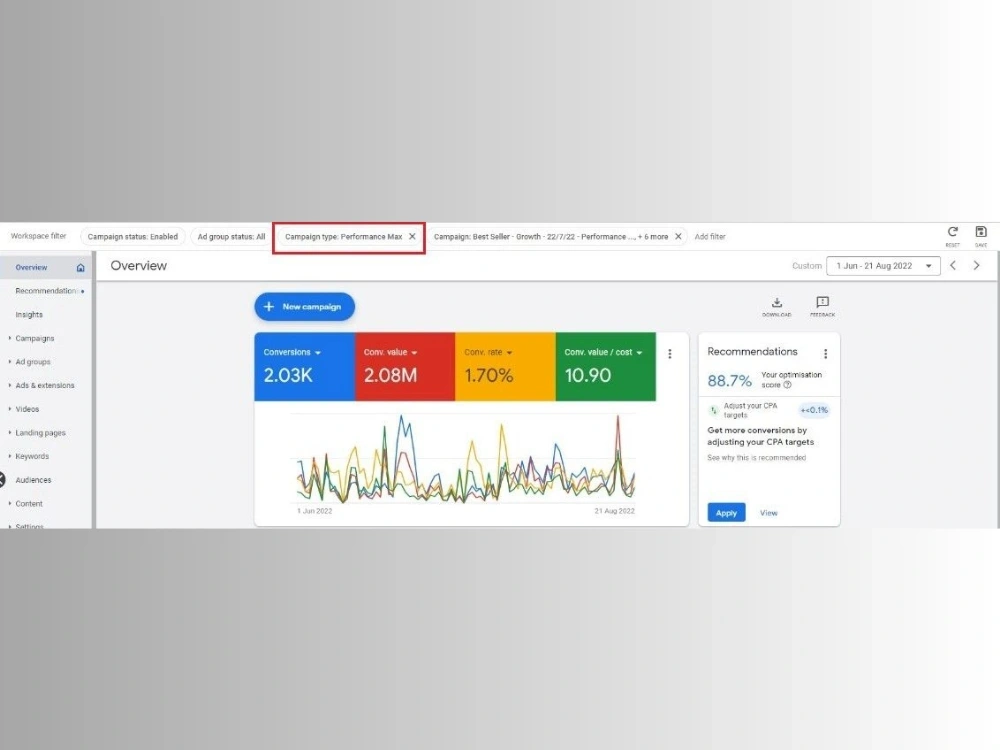The height and width of the screenshot is (750, 1000).
Task: Click the home icon beside Overview
Action: coord(80,268)
